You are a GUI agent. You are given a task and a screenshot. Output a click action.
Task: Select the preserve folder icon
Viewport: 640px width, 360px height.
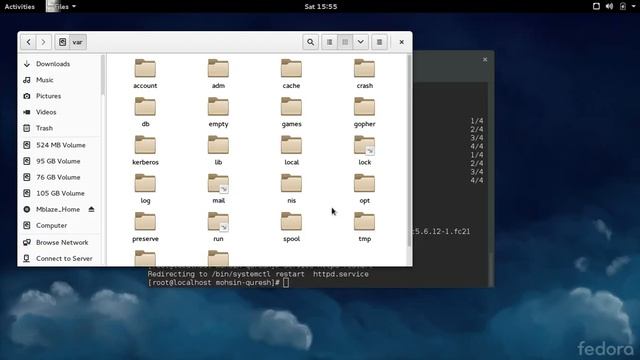click(x=145, y=222)
